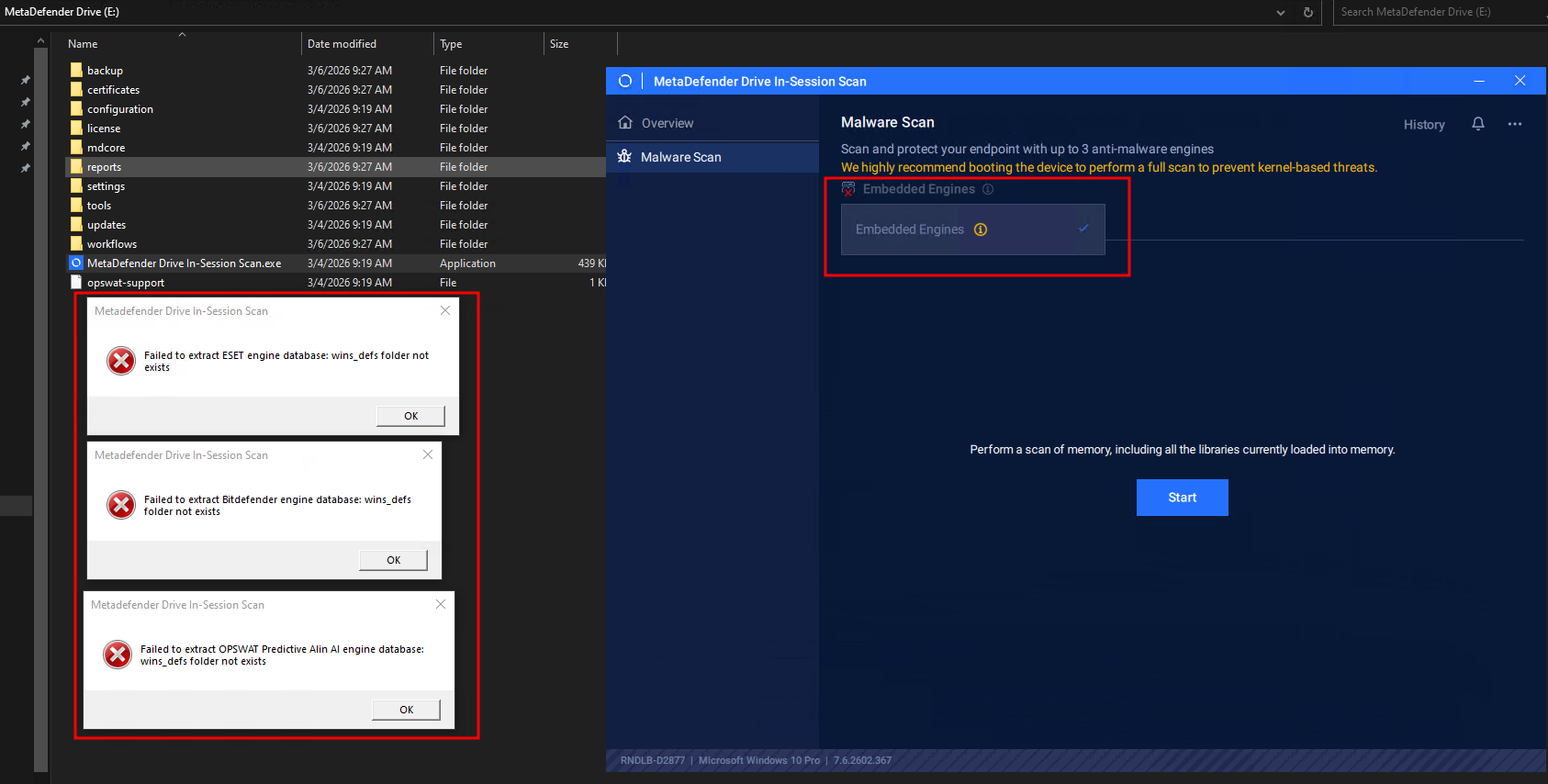Open the three-dot more options menu
1548x784 pixels.
pyautogui.click(x=1514, y=124)
